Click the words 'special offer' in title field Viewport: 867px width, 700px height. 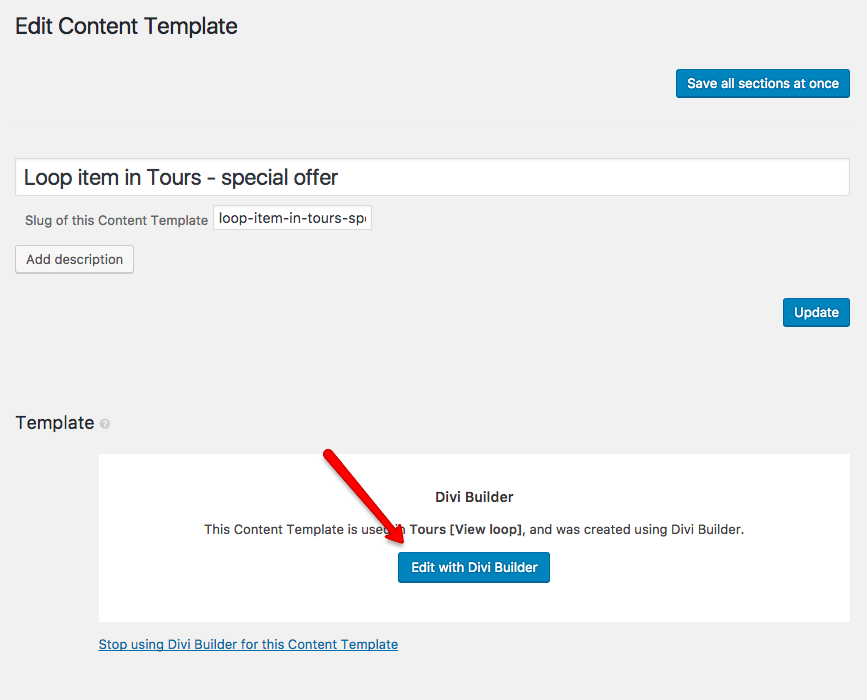(x=279, y=178)
